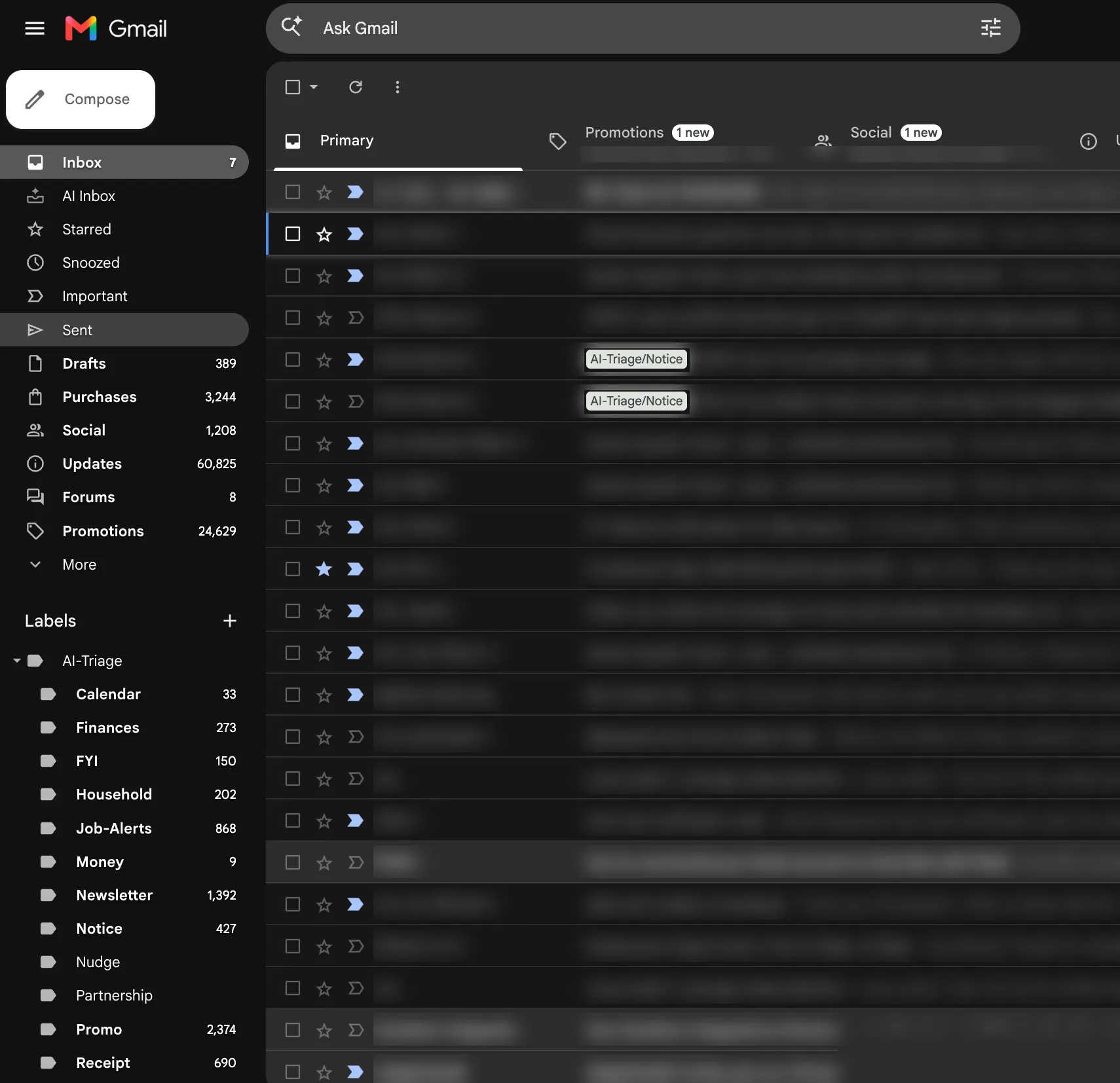
Task: Select checkbox of highlighted second email
Action: [x=293, y=234]
